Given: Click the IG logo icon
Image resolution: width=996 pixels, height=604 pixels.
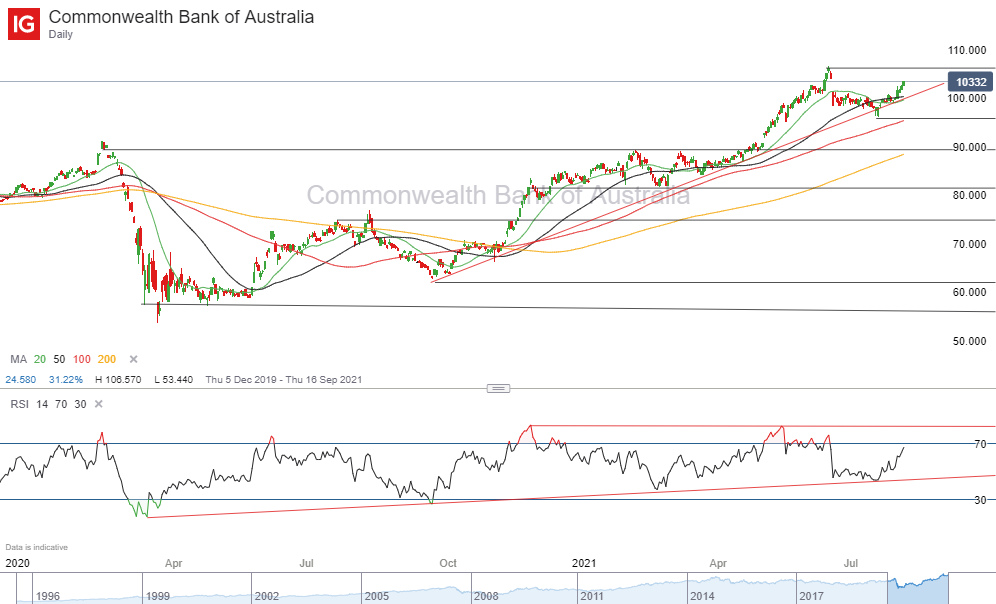Looking at the screenshot, I should pos(24,24).
